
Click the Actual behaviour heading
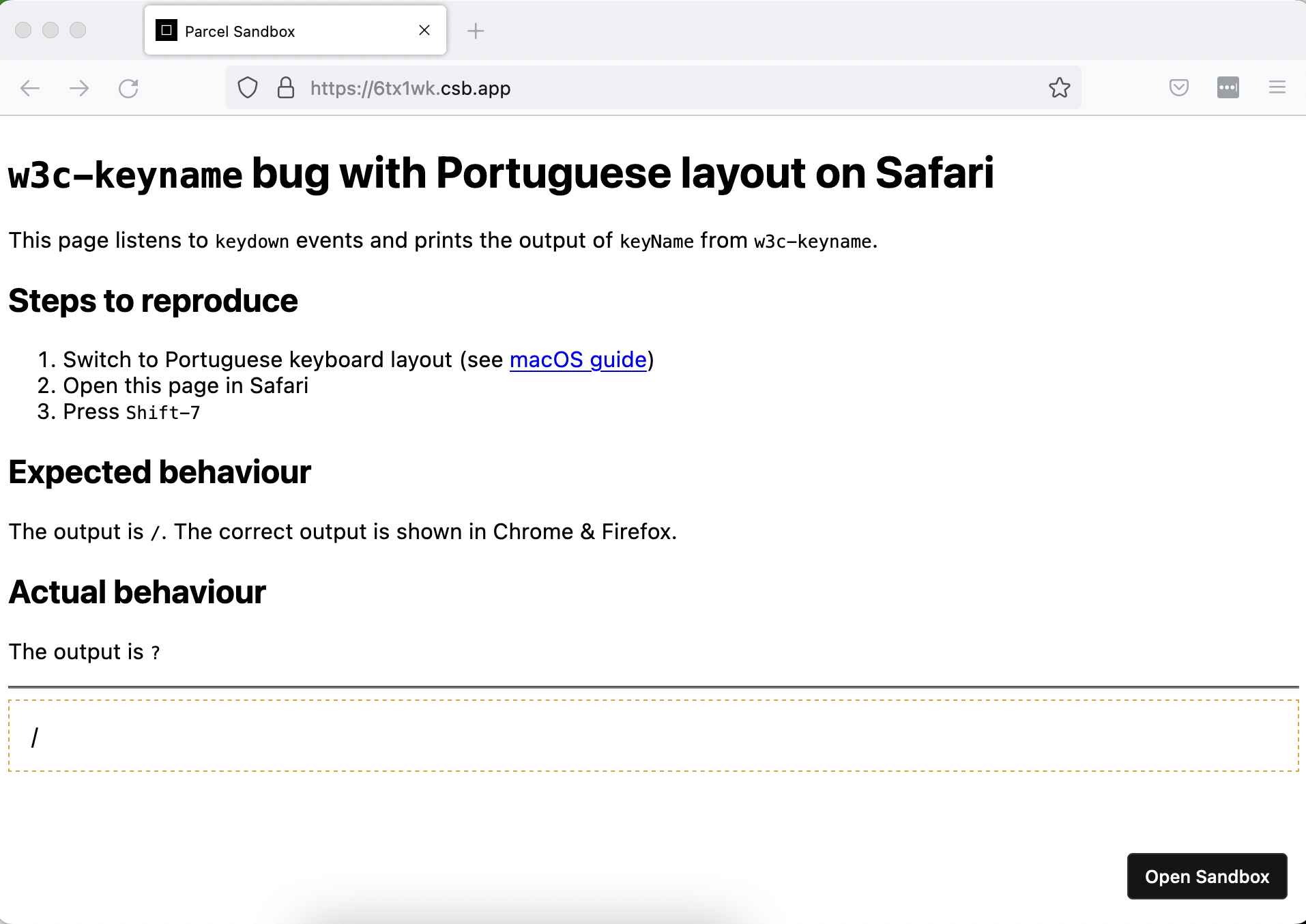tap(137, 592)
